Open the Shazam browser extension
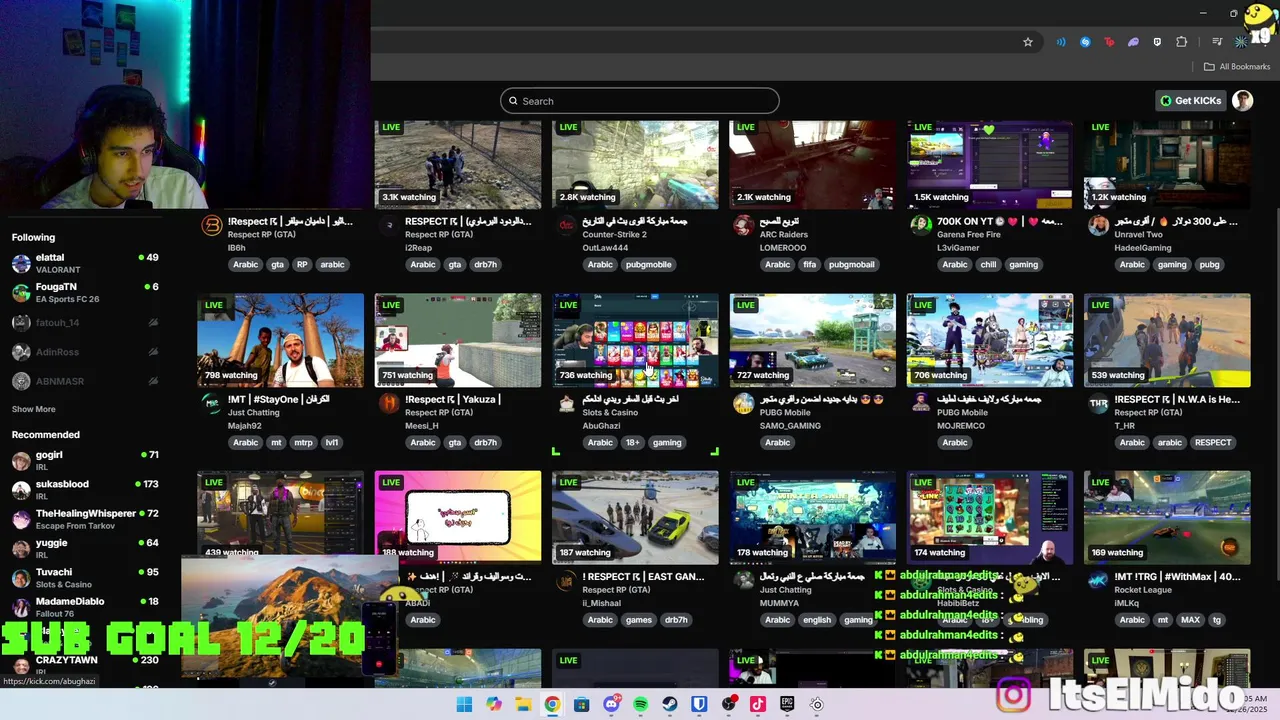1280x720 pixels. pyautogui.click(x=1085, y=42)
